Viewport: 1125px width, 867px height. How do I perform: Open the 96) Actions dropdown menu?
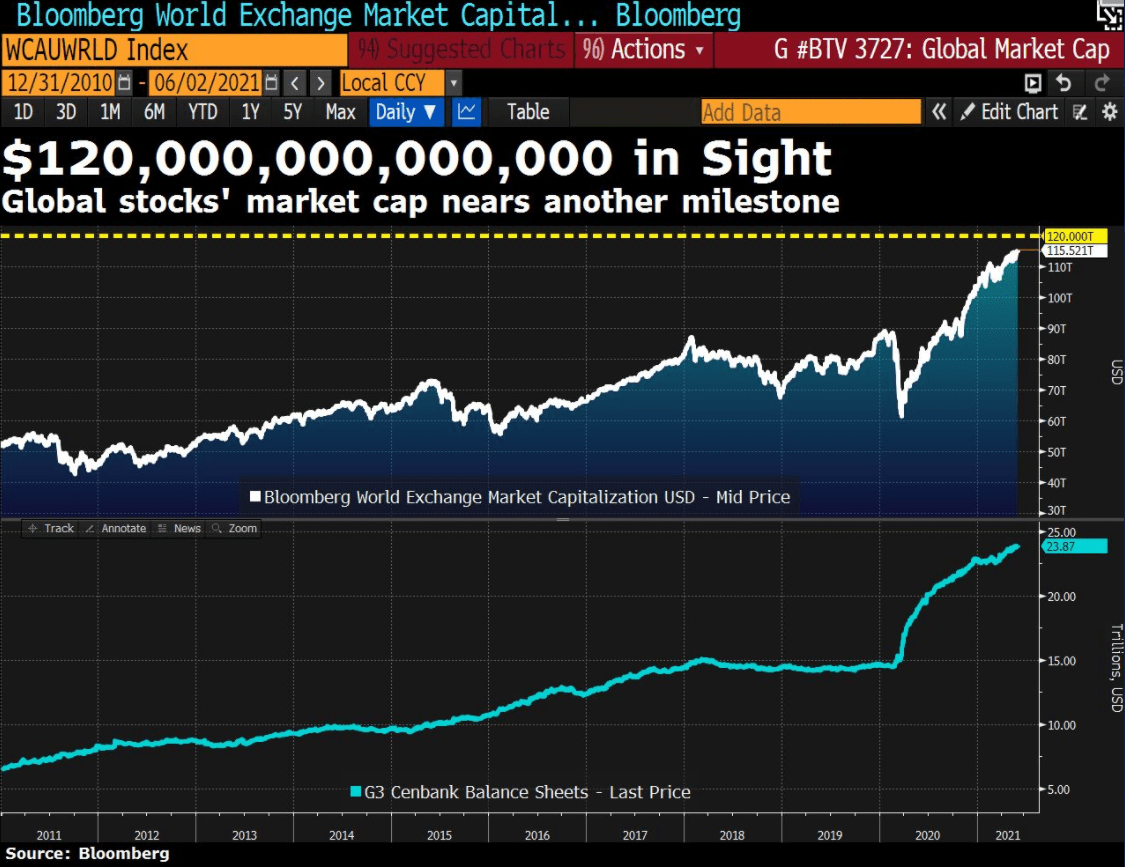click(x=644, y=50)
